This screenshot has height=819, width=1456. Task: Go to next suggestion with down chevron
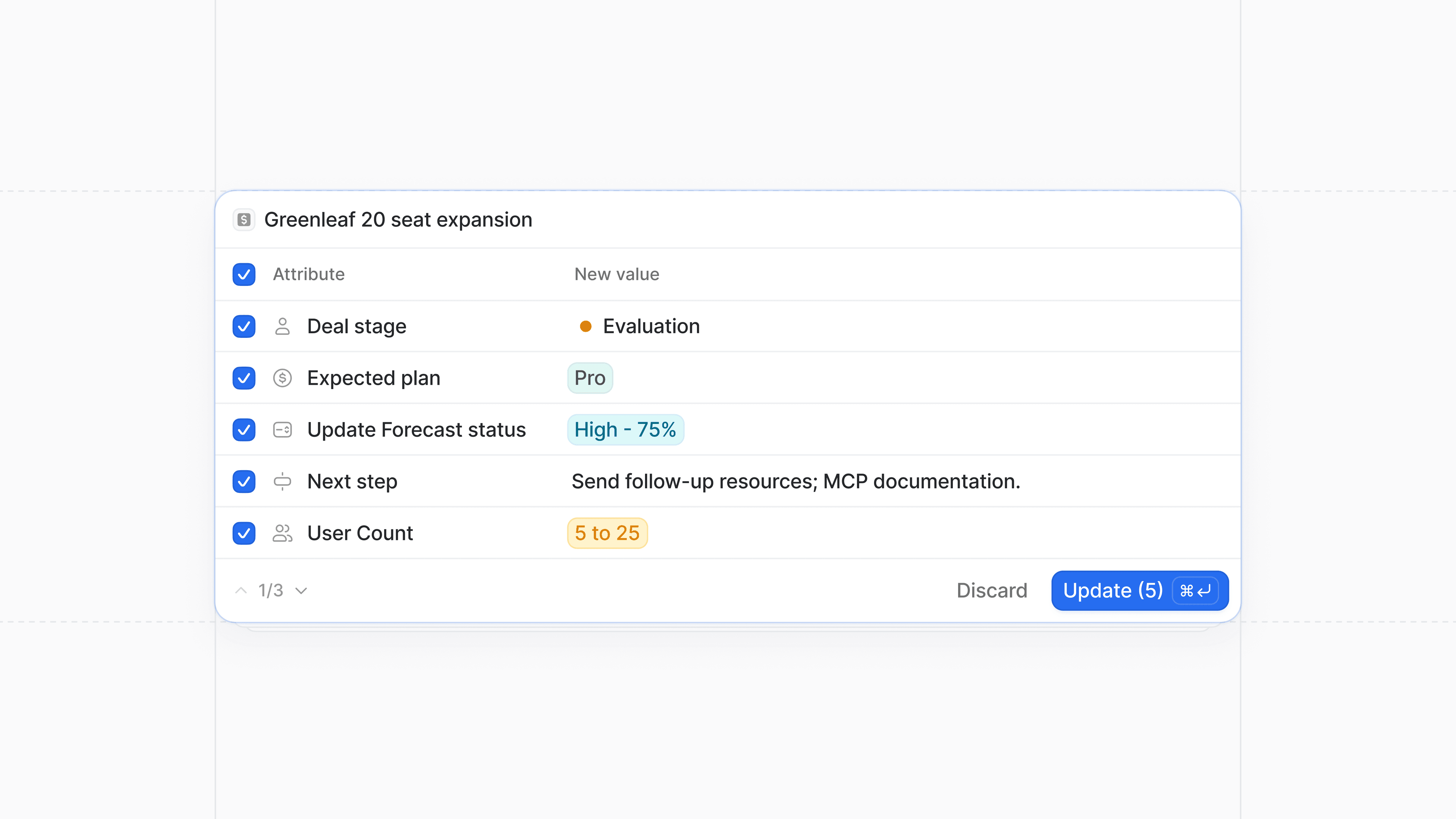pyautogui.click(x=301, y=591)
